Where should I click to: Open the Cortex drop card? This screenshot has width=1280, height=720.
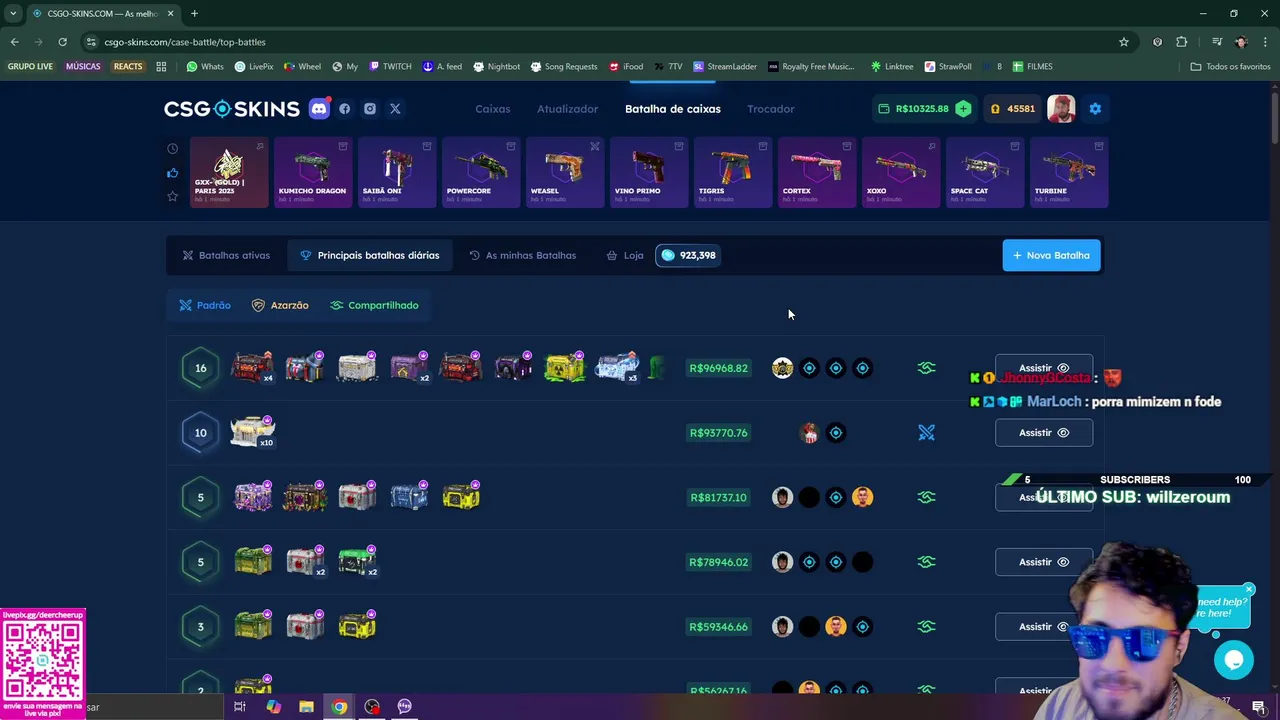point(816,173)
